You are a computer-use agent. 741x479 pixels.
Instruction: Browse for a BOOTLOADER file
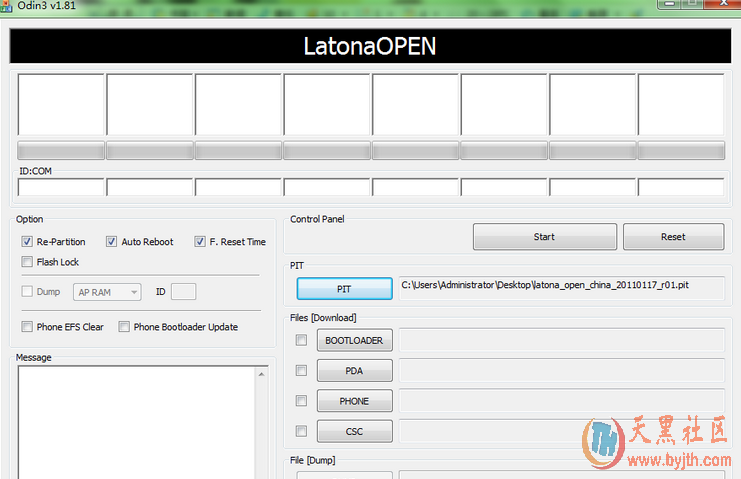(354, 341)
